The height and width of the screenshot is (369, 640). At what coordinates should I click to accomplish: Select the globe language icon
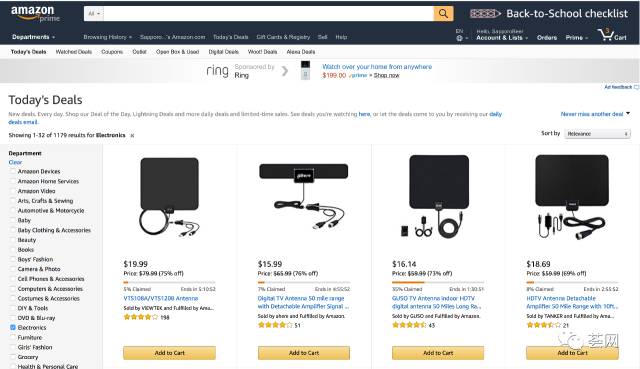pos(460,38)
